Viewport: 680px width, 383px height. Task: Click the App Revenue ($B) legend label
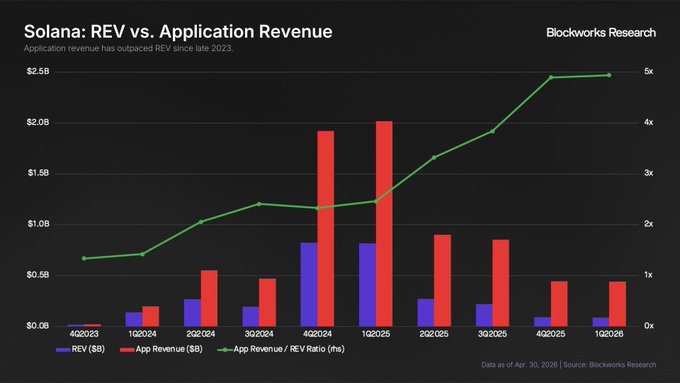[x=169, y=349]
